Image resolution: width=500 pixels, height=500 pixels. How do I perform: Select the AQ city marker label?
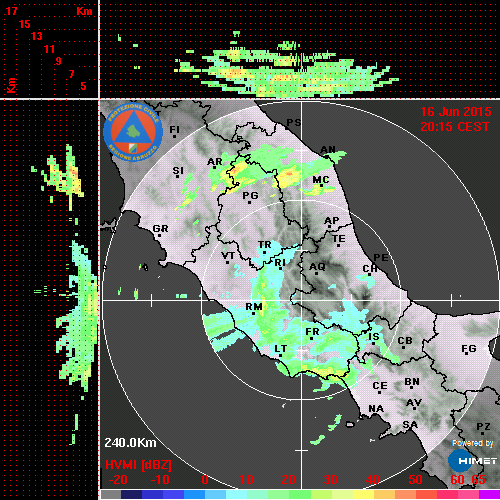point(317,267)
